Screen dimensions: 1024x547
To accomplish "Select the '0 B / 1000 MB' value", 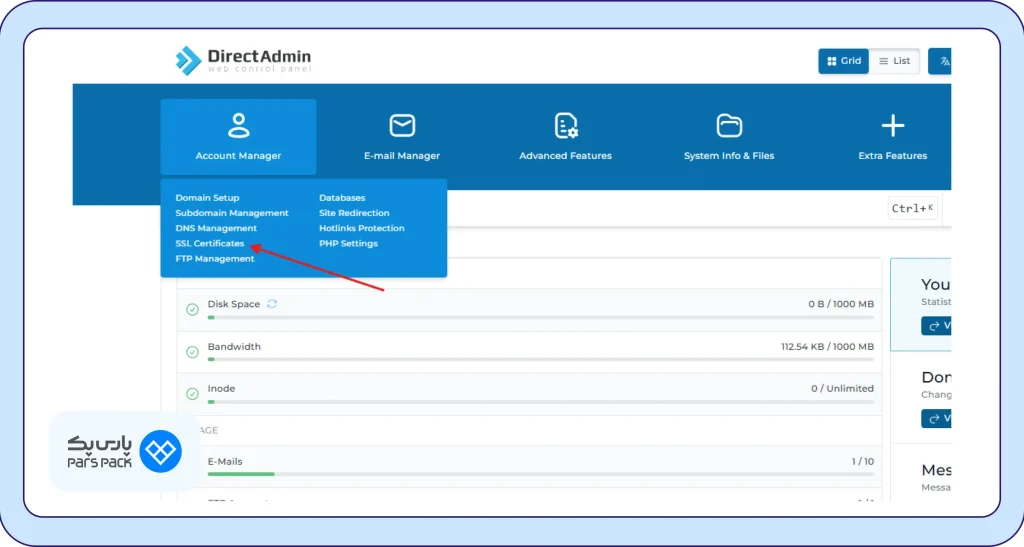I will click(x=840, y=304).
